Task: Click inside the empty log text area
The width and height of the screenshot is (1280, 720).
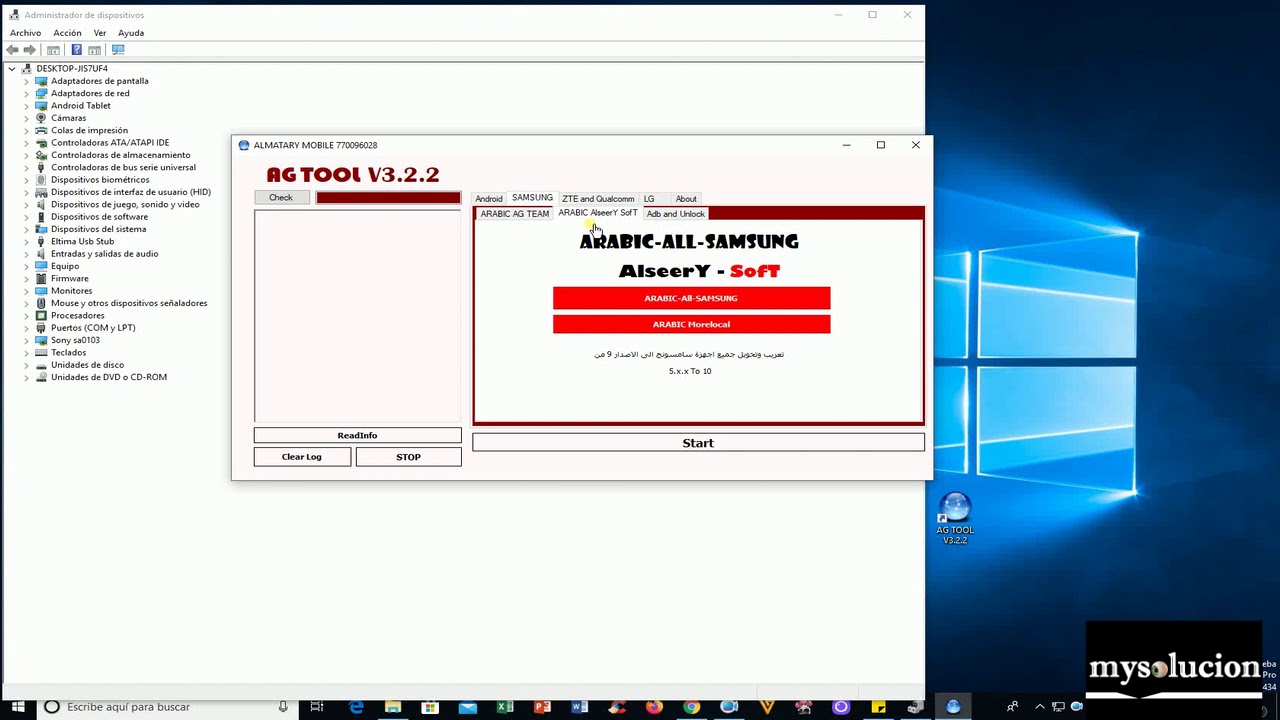Action: [x=357, y=316]
